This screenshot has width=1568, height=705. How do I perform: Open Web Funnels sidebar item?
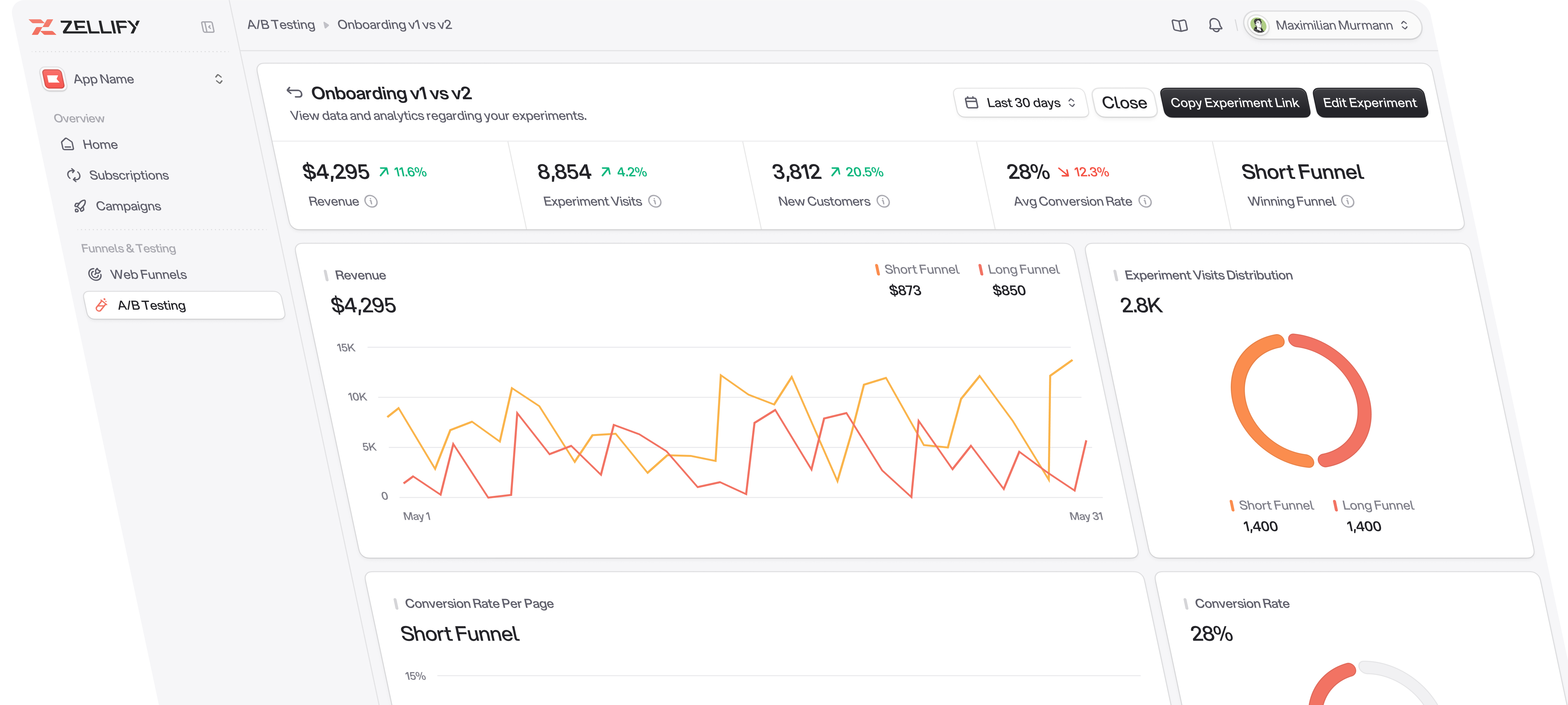click(x=148, y=274)
